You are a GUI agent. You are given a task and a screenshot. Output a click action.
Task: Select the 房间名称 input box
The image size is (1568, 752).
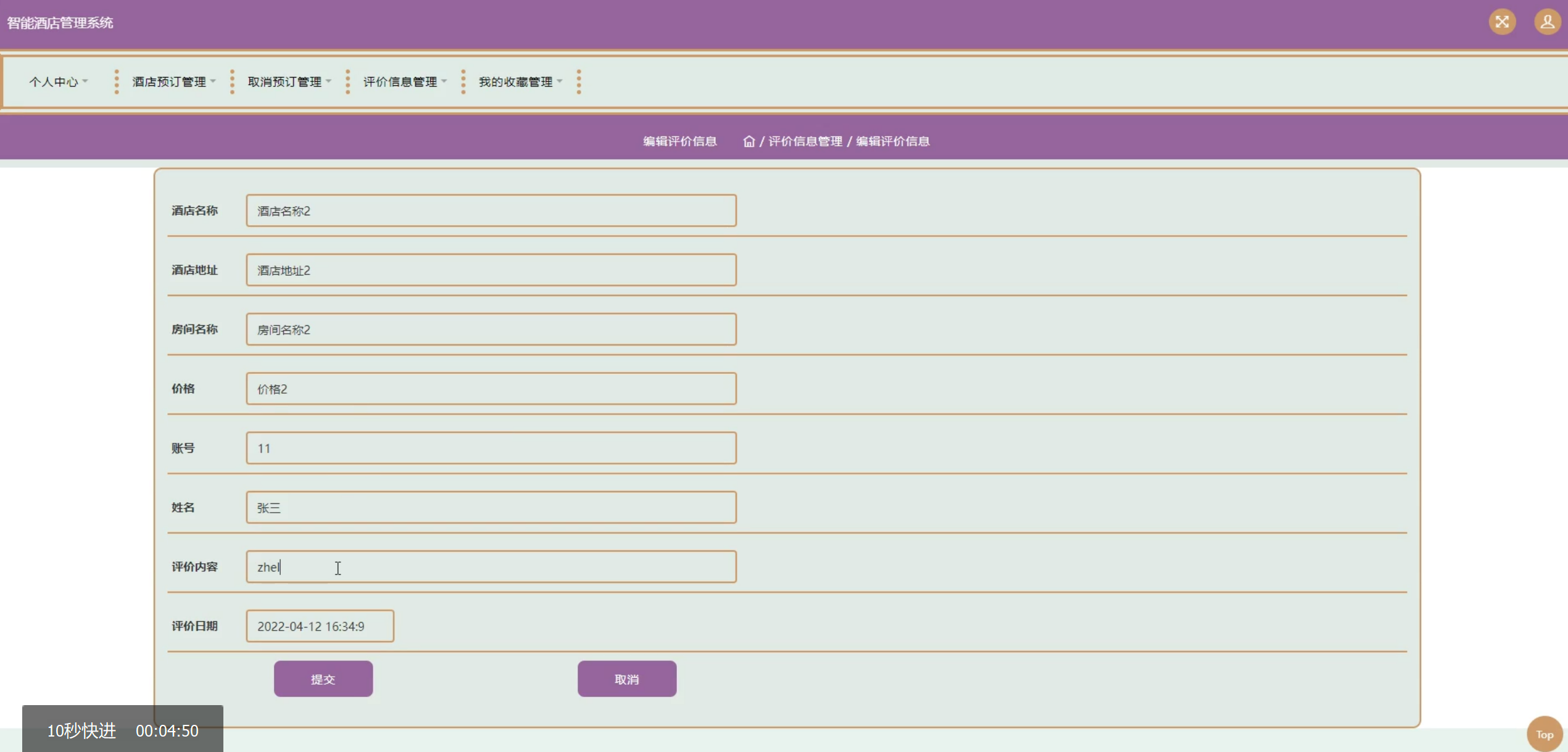click(491, 329)
